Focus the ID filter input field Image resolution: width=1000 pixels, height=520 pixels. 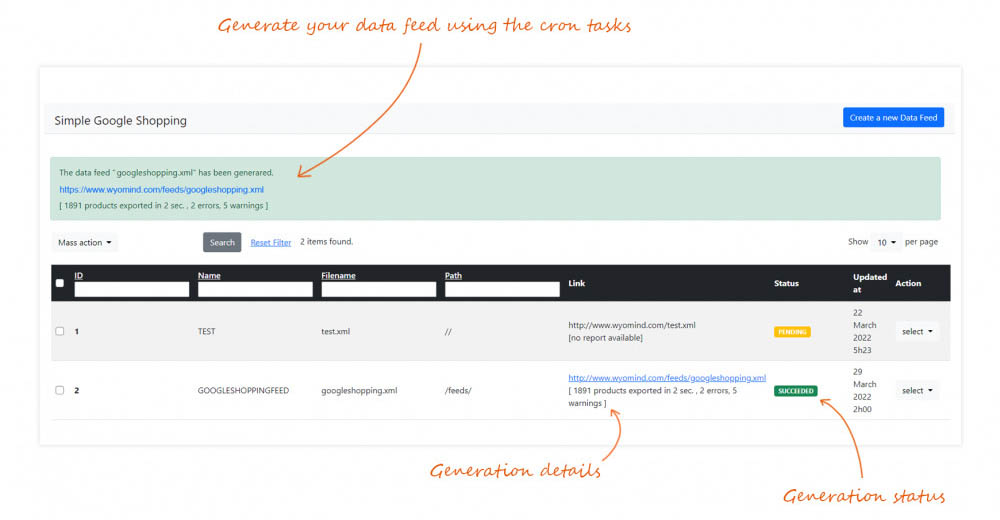pyautogui.click(x=131, y=289)
